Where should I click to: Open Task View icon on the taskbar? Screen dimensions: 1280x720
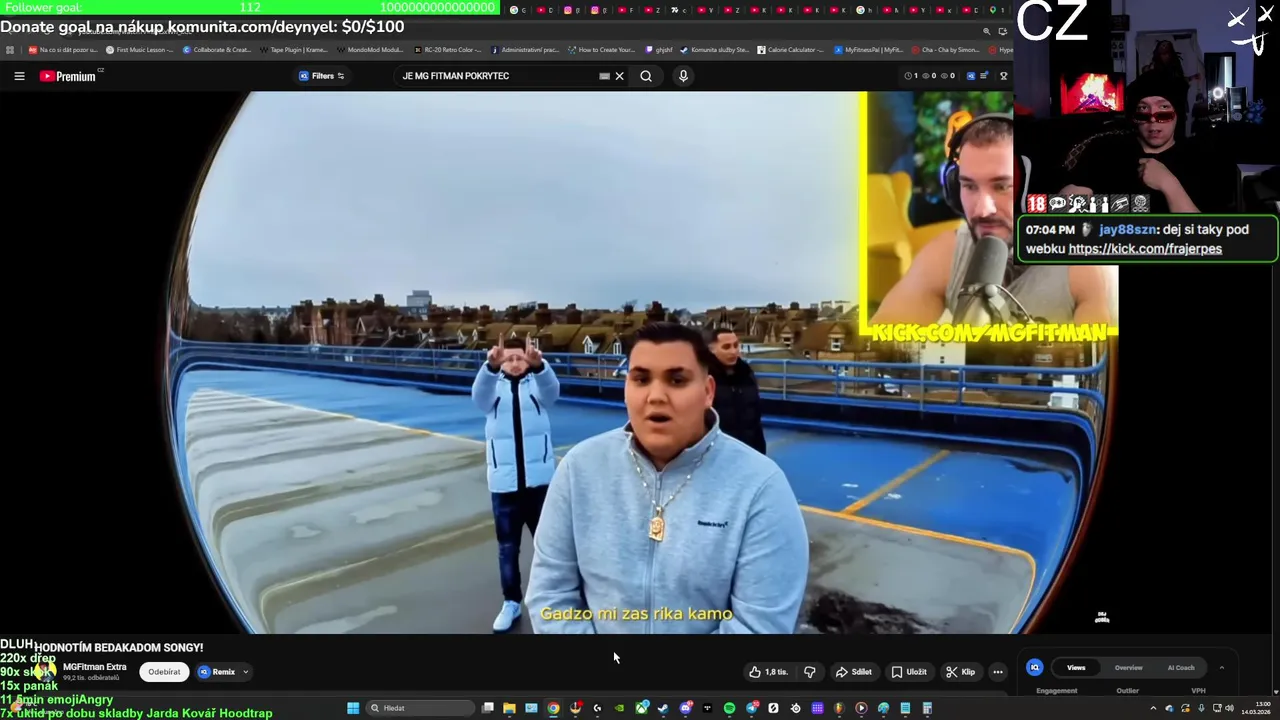coord(487,708)
